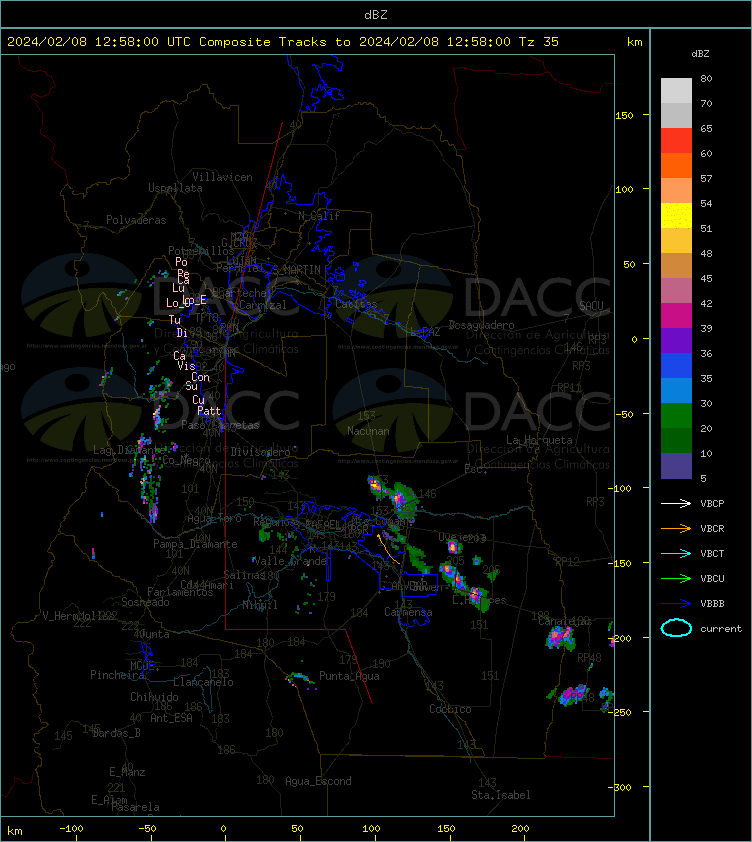Click the Pampa_Diamante place label

[x=195, y=544]
